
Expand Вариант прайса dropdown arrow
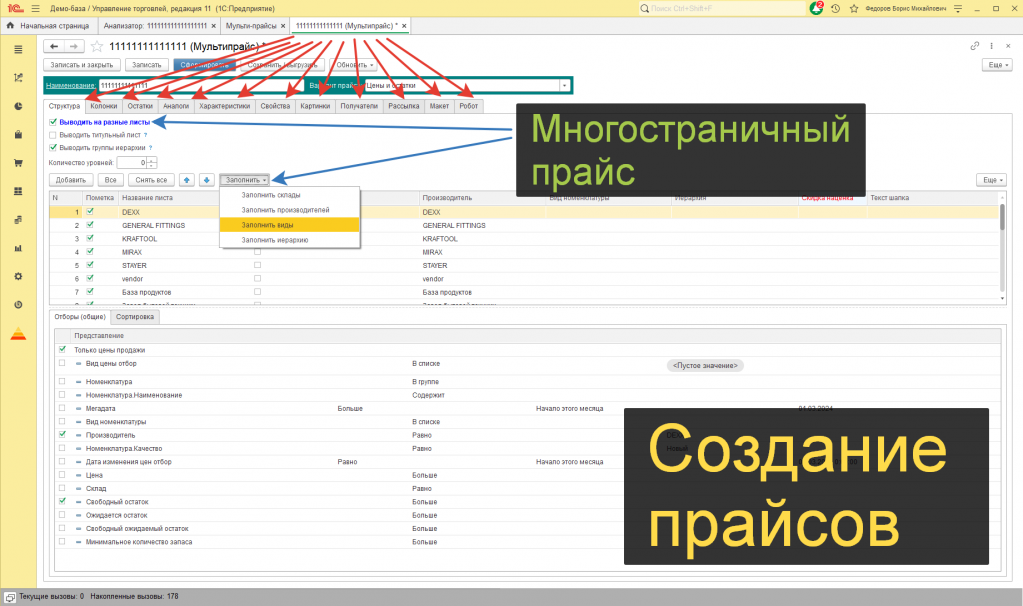pos(564,85)
